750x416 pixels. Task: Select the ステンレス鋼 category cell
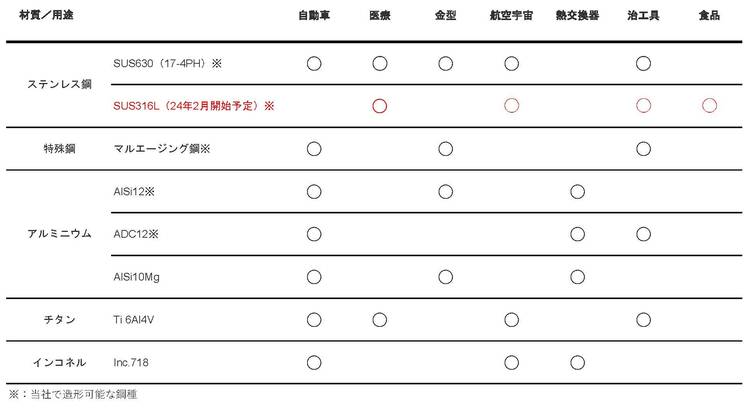(59, 85)
